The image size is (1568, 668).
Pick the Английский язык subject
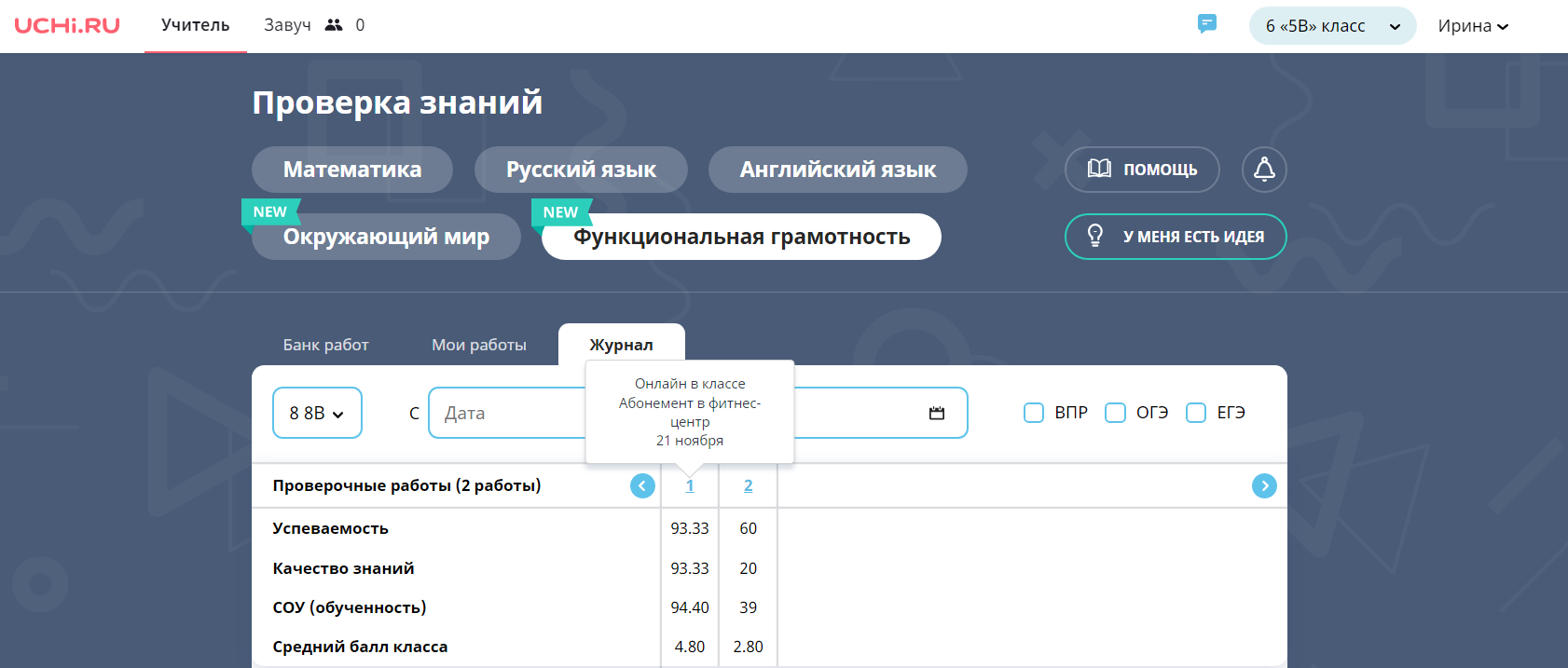[x=838, y=170]
